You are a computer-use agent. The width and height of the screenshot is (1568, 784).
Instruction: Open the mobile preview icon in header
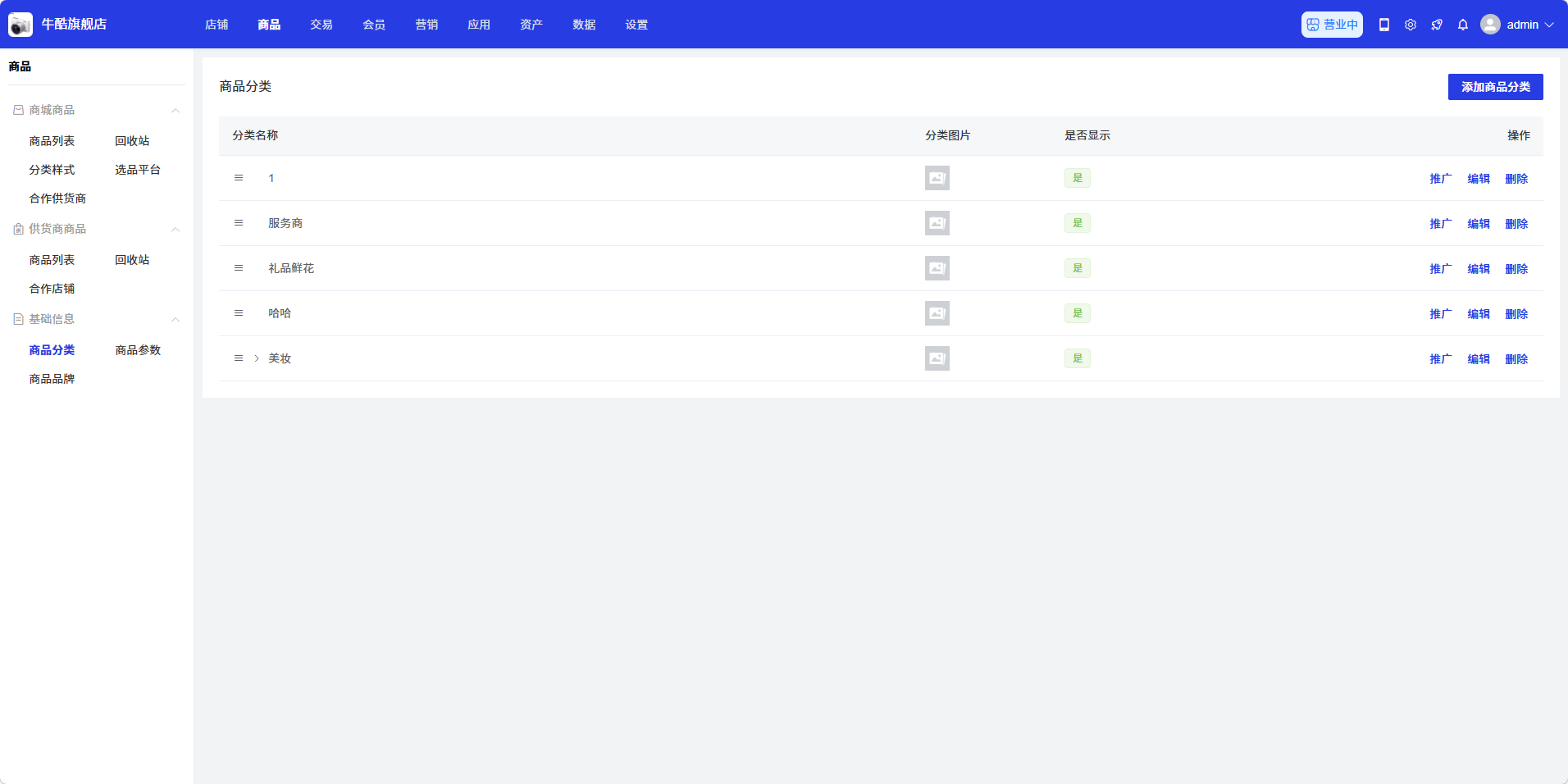(x=1384, y=25)
